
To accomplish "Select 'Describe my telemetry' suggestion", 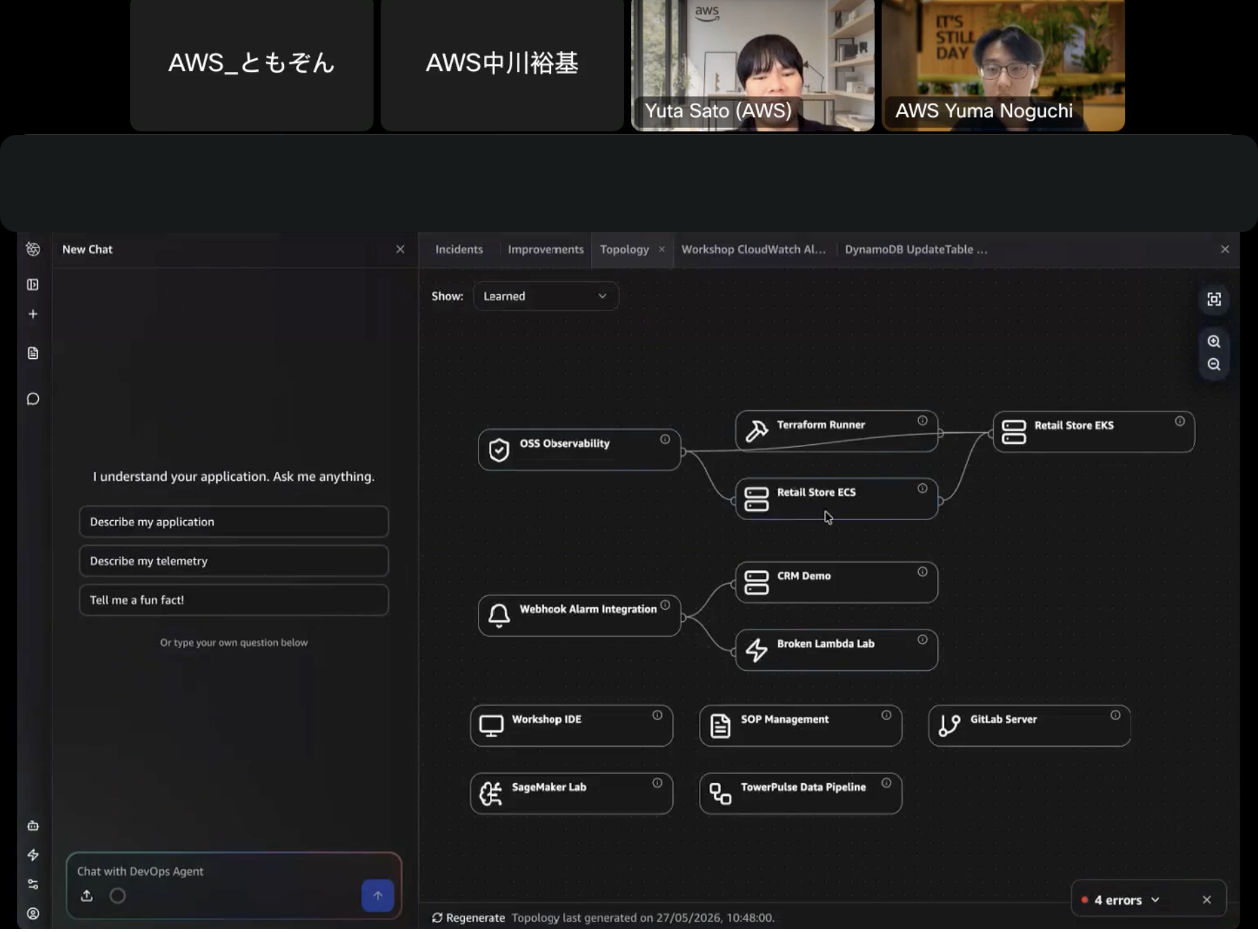I will (234, 561).
